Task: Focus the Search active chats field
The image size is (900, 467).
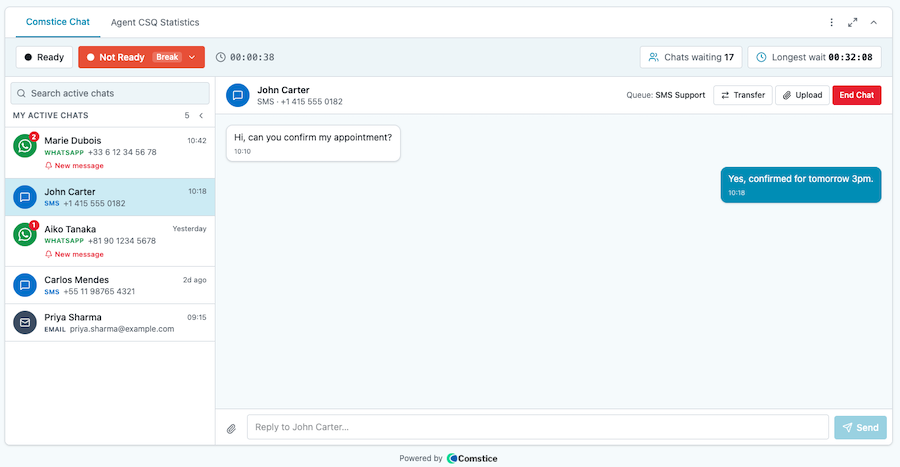Action: pyautogui.click(x=110, y=93)
